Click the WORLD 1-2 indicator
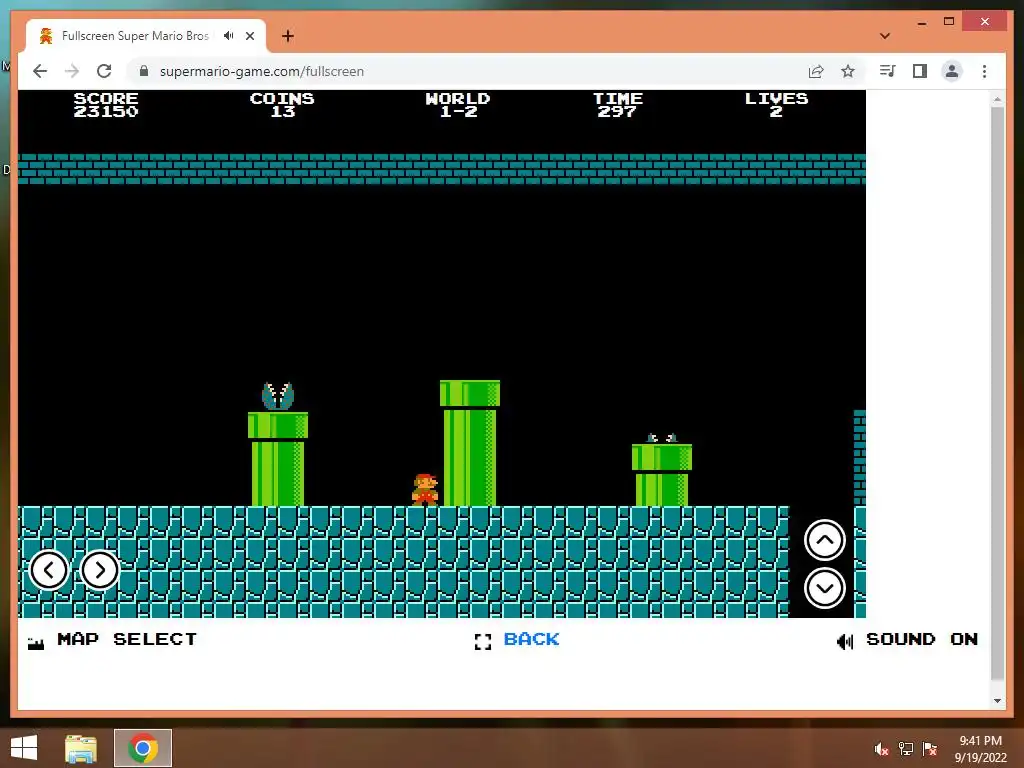1024x768 pixels. [458, 105]
